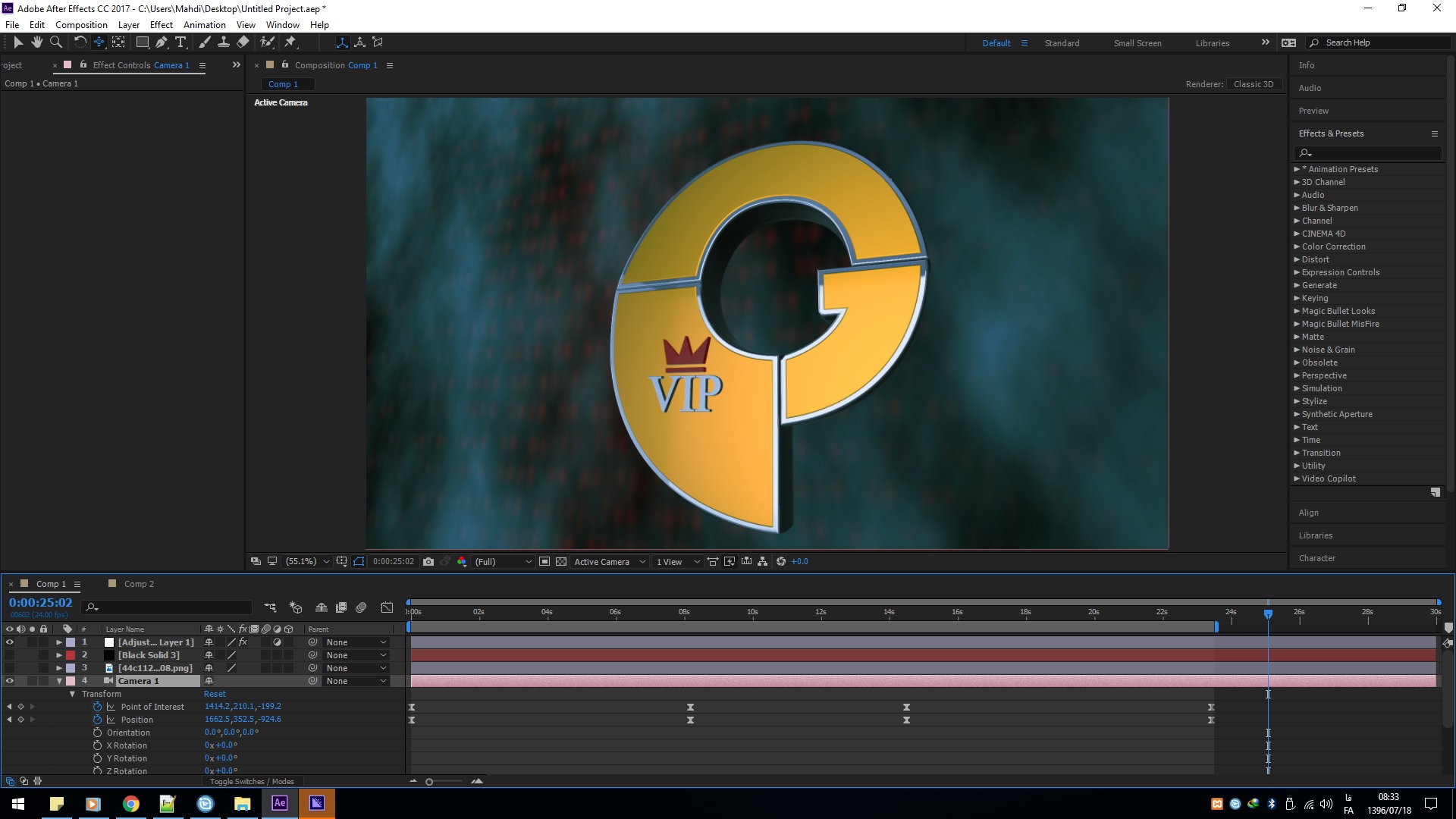Toggle stopwatch for Orientation property
The image size is (1456, 819).
click(97, 733)
